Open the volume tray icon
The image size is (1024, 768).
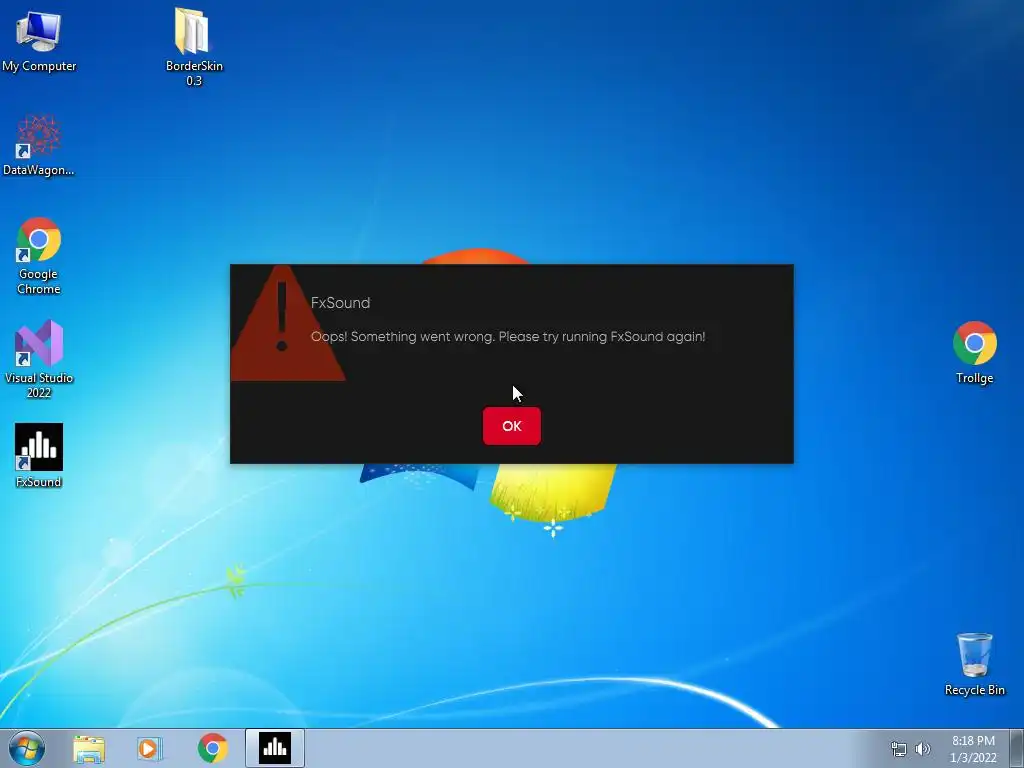pos(922,749)
